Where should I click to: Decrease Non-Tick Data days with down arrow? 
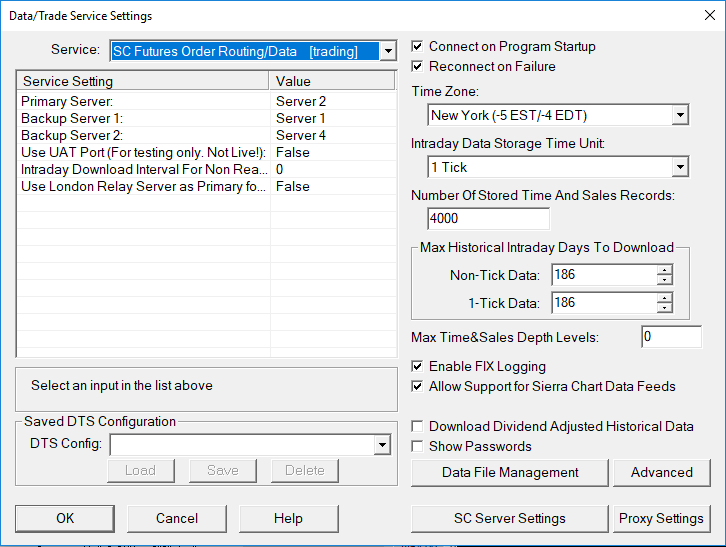664,280
